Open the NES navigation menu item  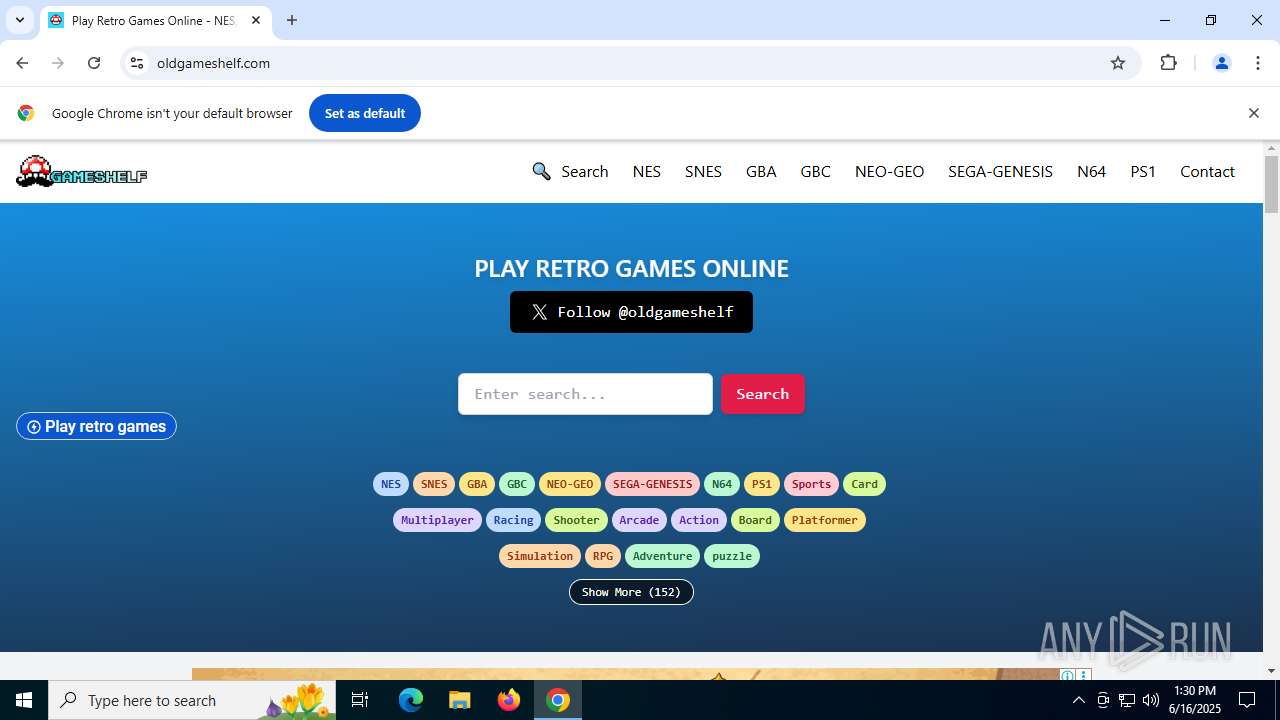pyautogui.click(x=647, y=171)
